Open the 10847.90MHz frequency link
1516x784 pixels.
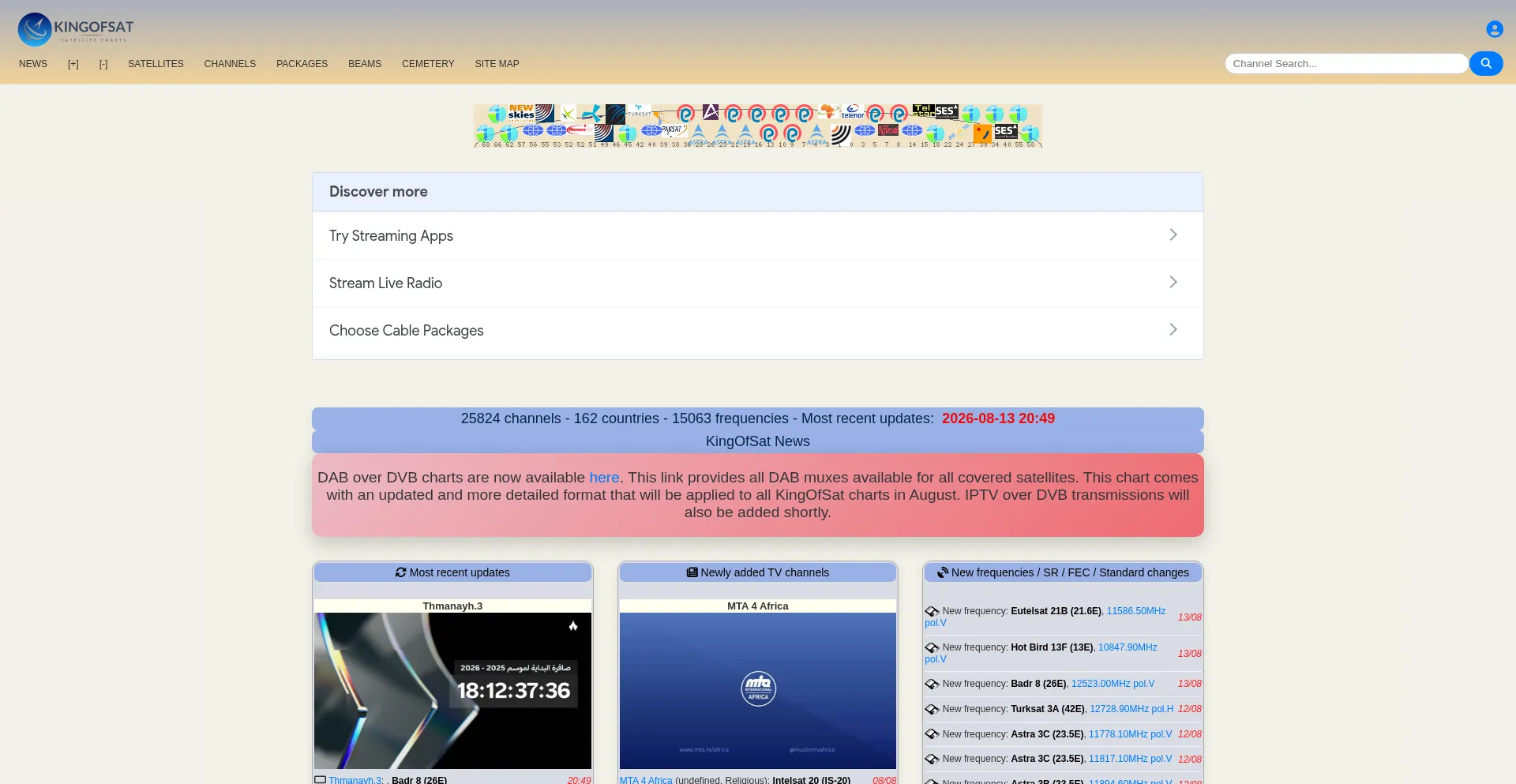[1128, 647]
